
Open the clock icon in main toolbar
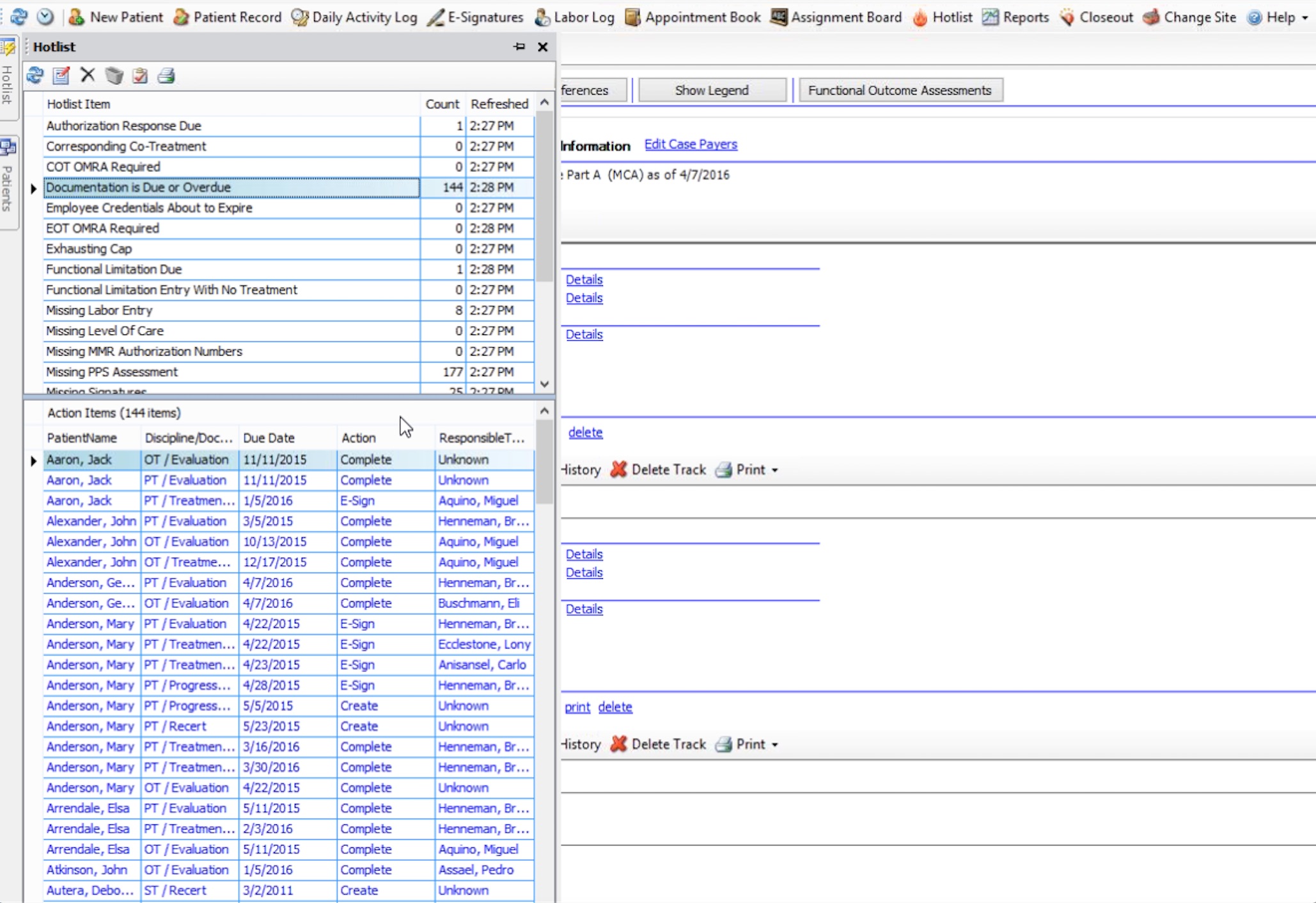pos(45,17)
